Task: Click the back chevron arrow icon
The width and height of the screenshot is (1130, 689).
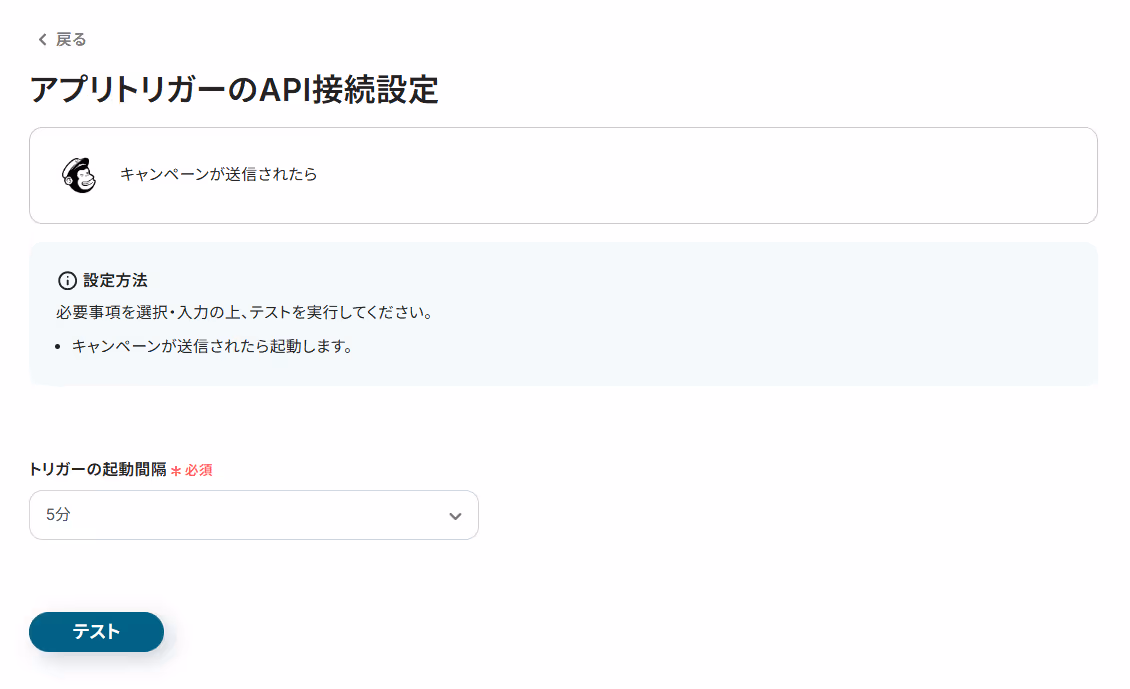Action: (43, 40)
